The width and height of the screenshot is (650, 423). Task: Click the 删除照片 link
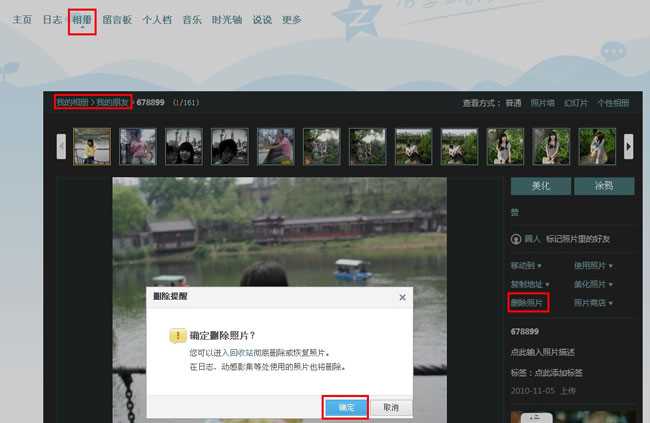click(527, 302)
